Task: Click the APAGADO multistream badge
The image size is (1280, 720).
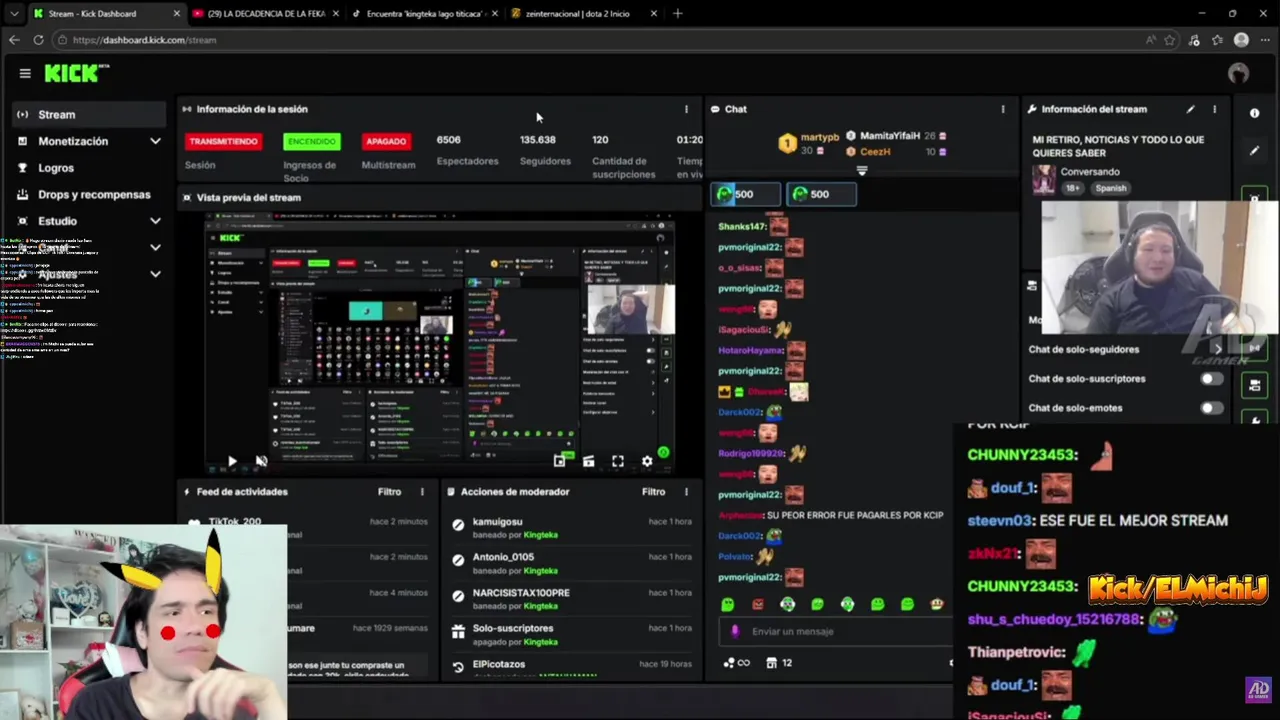Action: [386, 141]
